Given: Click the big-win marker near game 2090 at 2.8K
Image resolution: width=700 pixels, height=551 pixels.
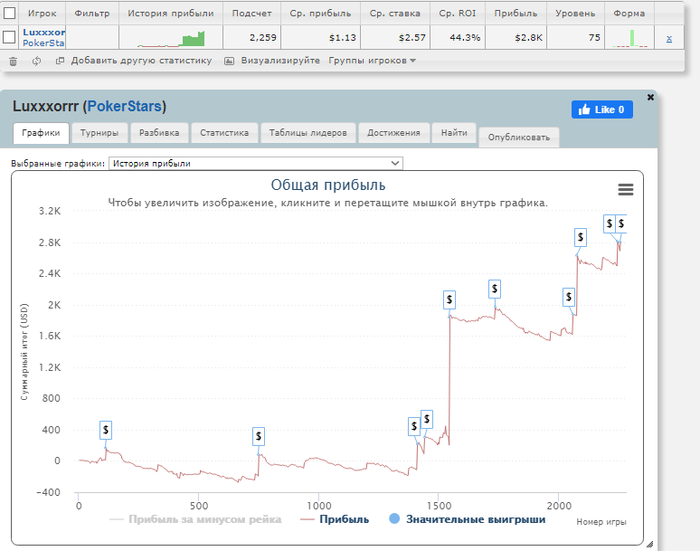Looking at the screenshot, I should click(580, 237).
